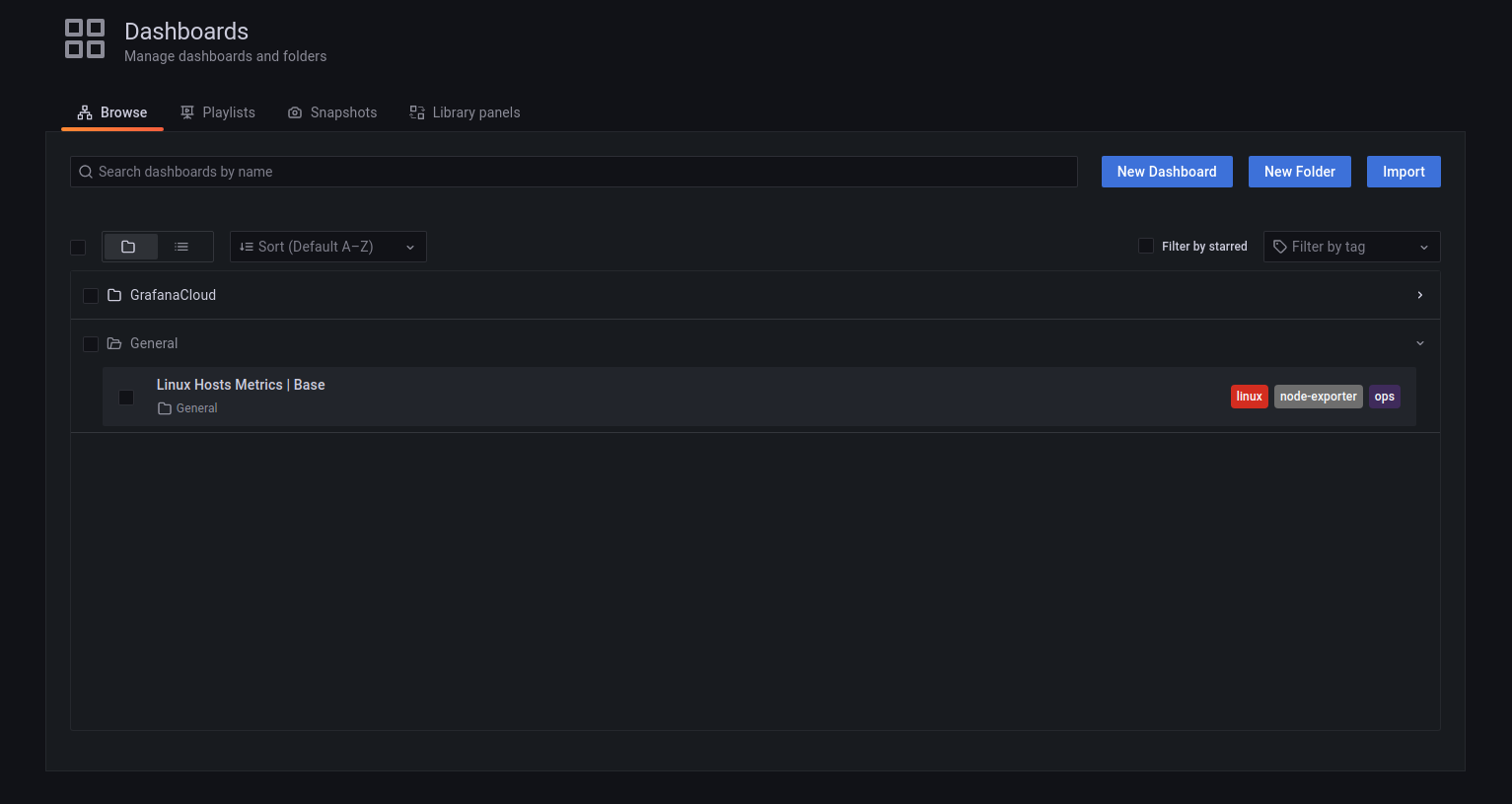This screenshot has height=804, width=1512.
Task: Click the Import button
Action: 1404,172
